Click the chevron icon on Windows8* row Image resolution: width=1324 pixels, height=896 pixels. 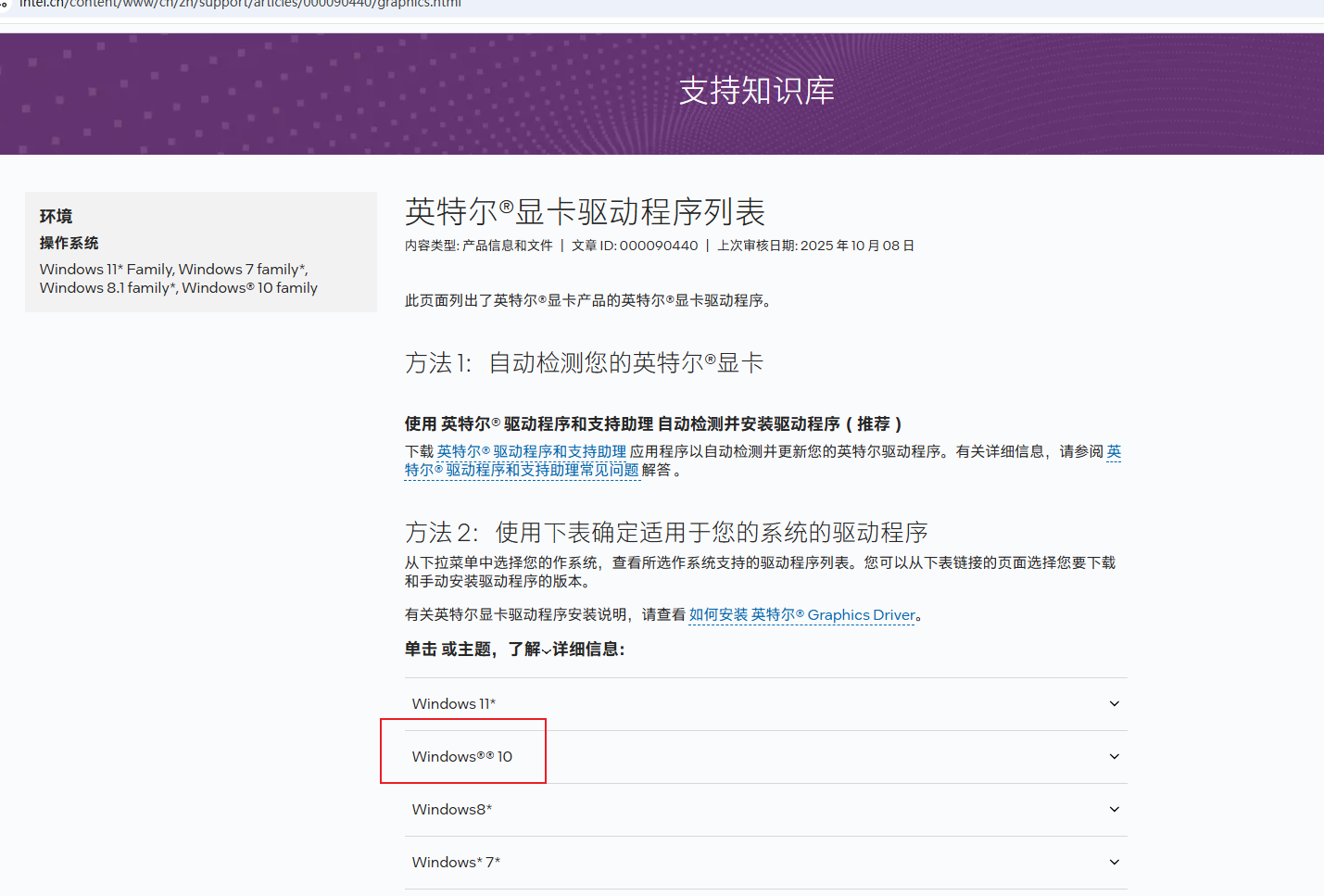point(1114,809)
